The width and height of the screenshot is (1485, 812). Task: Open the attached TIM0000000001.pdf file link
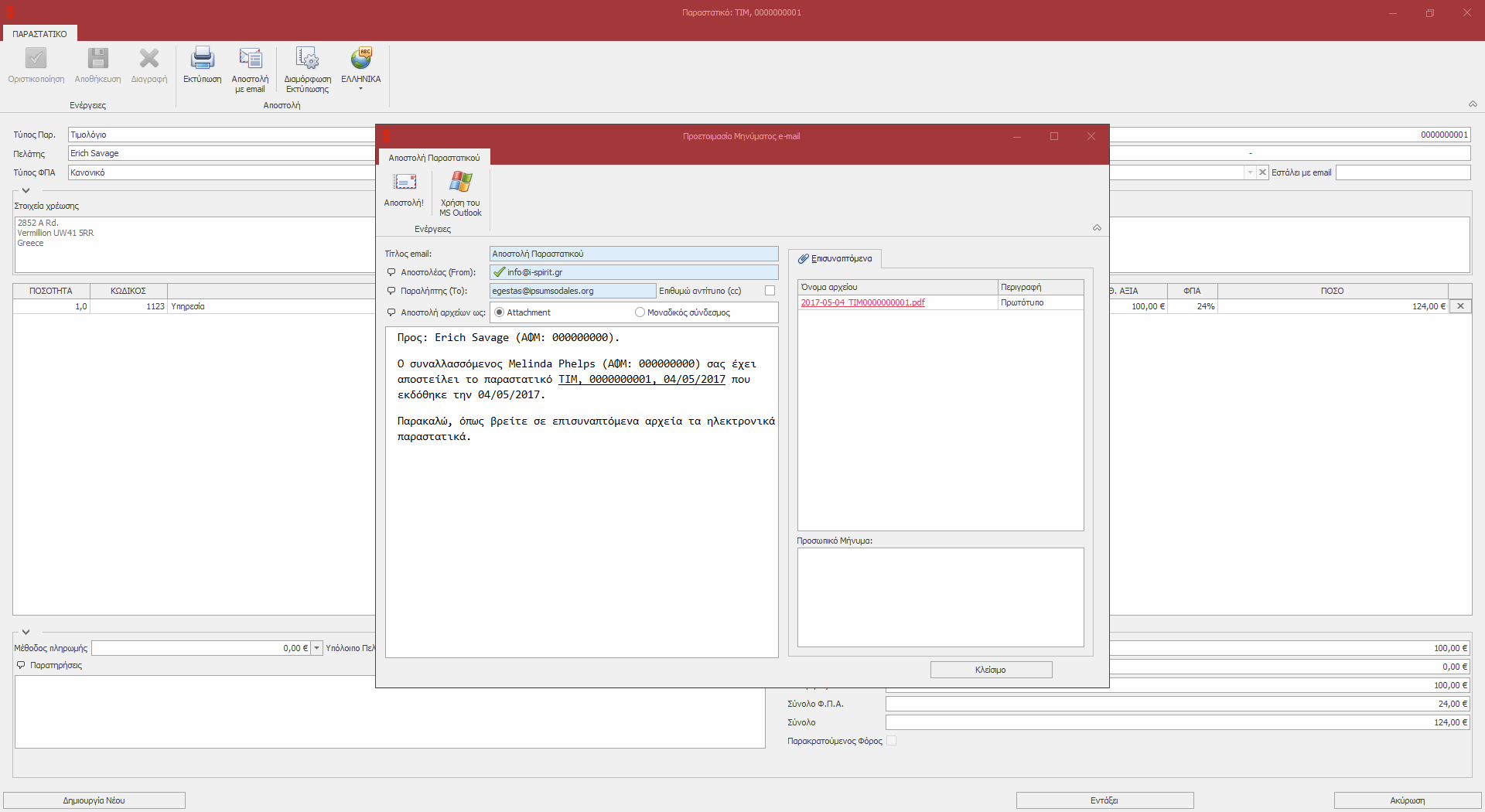tap(862, 302)
